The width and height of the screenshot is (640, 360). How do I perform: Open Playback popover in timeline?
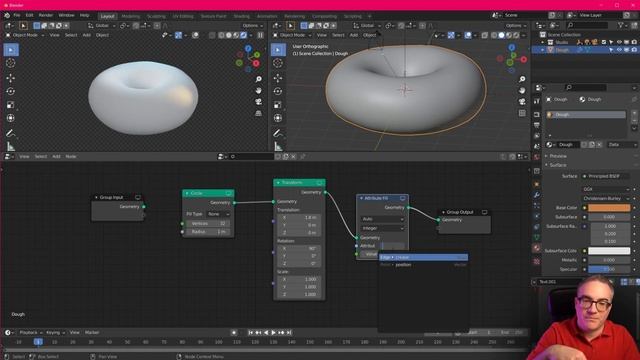(31, 333)
